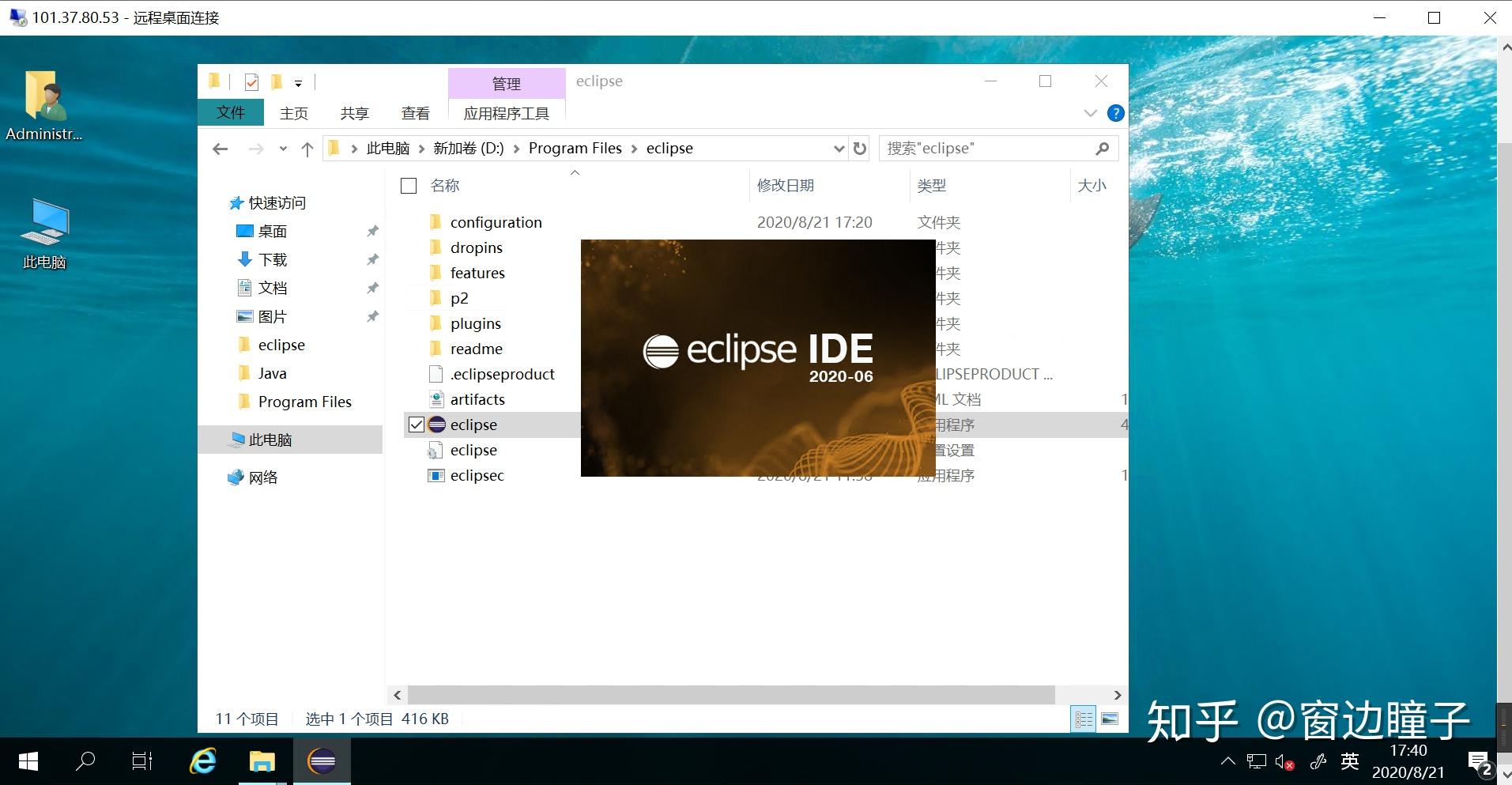Sort by the 名称 column header

pyautogui.click(x=445, y=186)
